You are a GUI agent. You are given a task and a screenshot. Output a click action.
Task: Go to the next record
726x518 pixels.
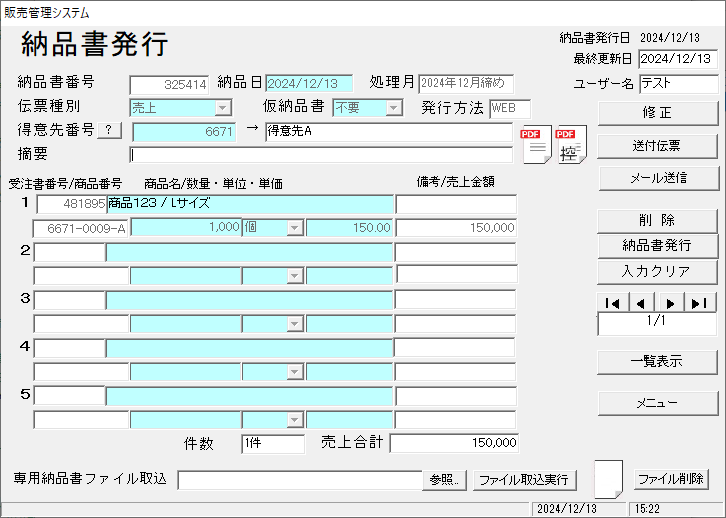[x=670, y=303]
